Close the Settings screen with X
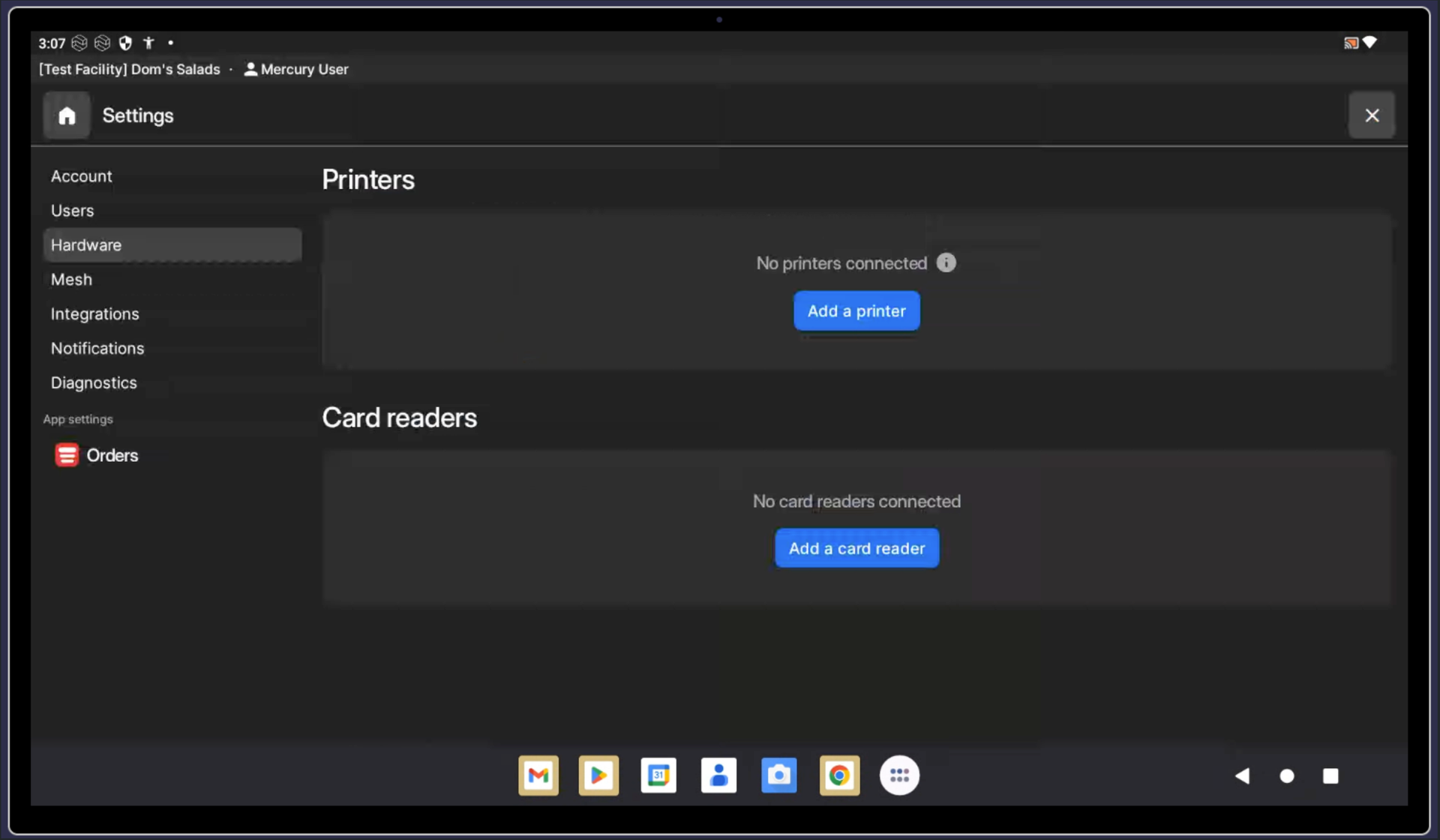The width and height of the screenshot is (1440, 840). (x=1372, y=115)
